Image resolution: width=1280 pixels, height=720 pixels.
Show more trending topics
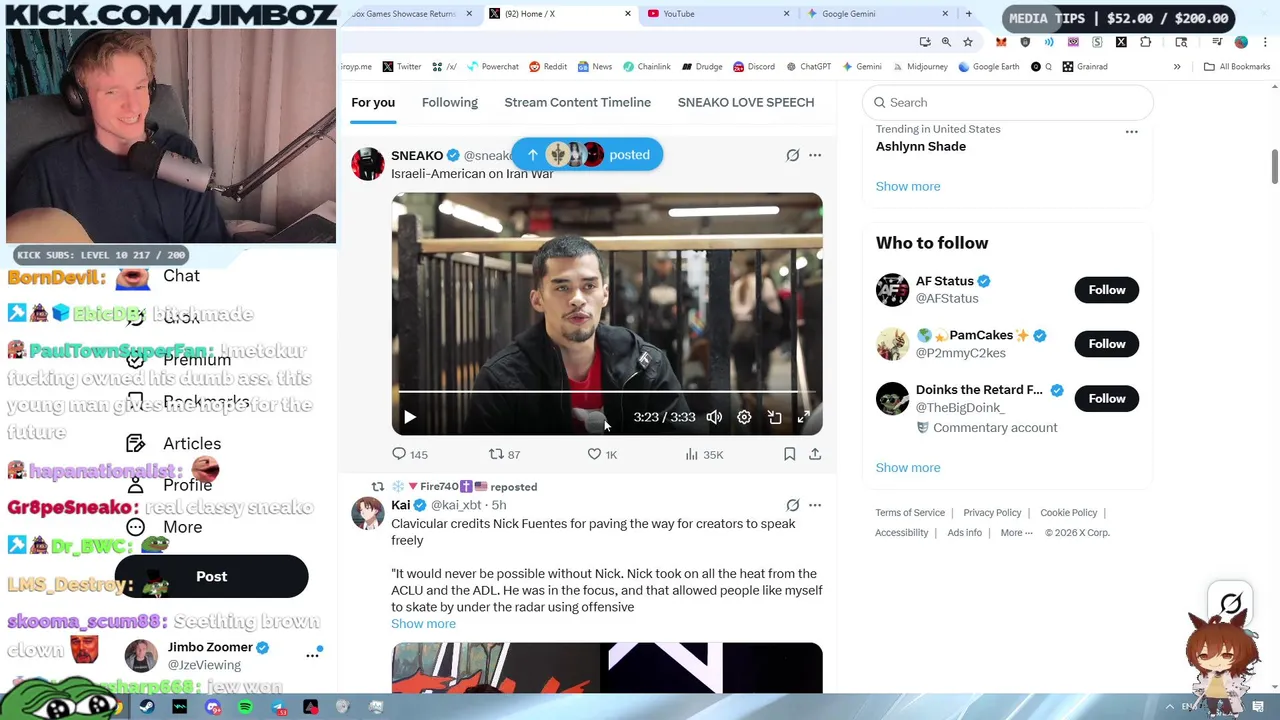click(x=908, y=186)
